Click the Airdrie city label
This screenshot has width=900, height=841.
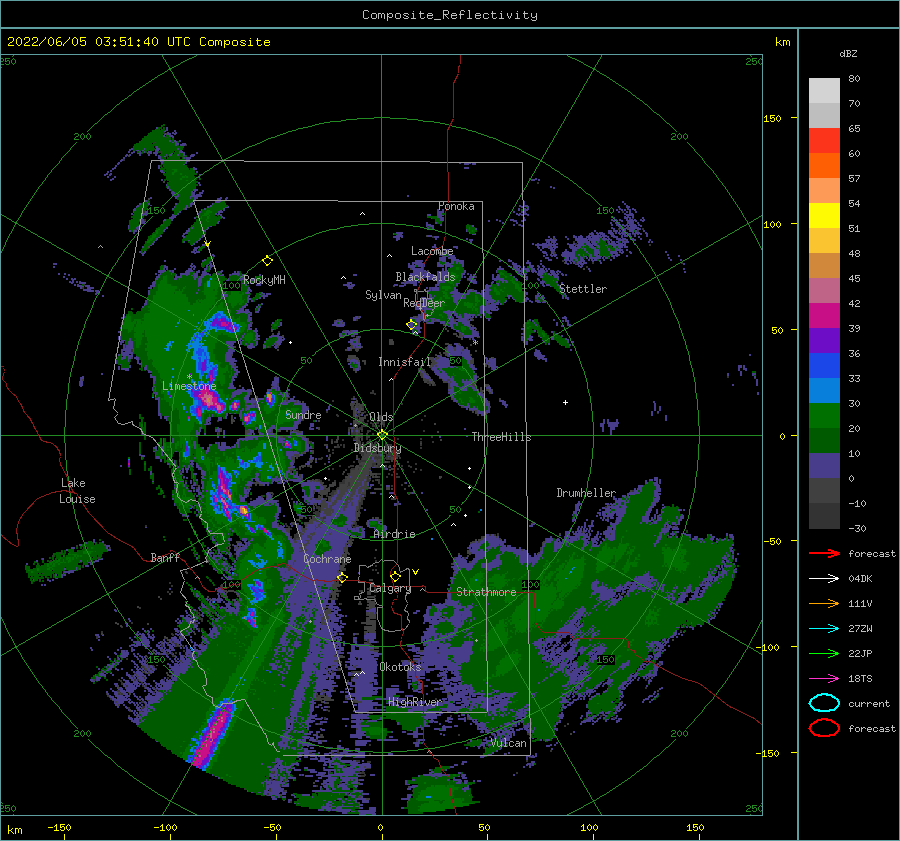click(394, 534)
